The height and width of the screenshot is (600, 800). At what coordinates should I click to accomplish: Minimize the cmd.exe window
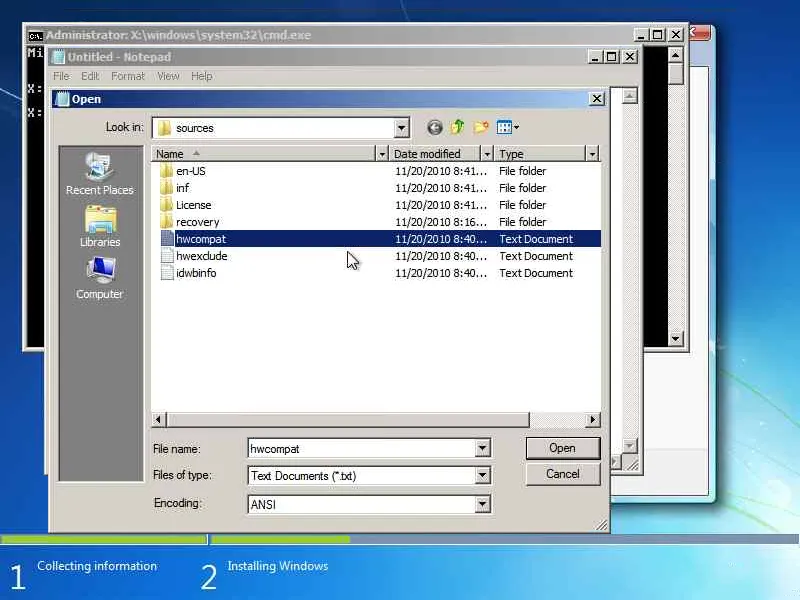pos(641,35)
